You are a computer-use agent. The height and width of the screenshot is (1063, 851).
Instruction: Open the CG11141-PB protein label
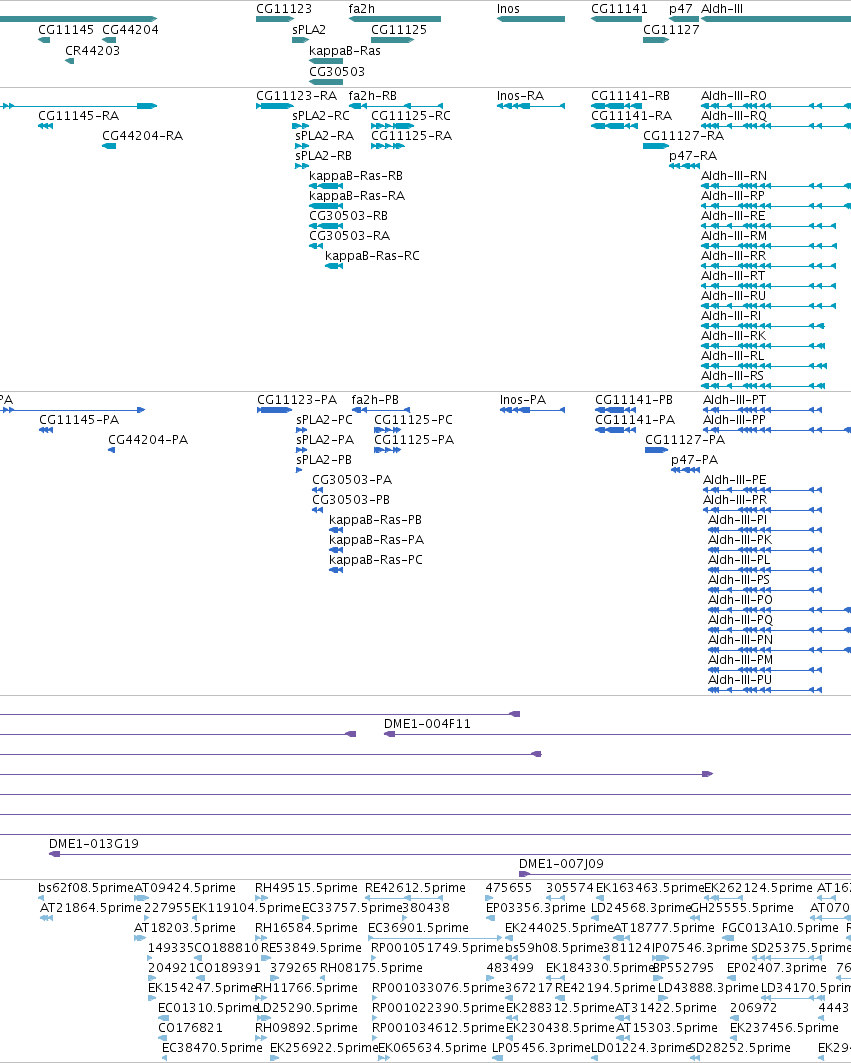(634, 400)
